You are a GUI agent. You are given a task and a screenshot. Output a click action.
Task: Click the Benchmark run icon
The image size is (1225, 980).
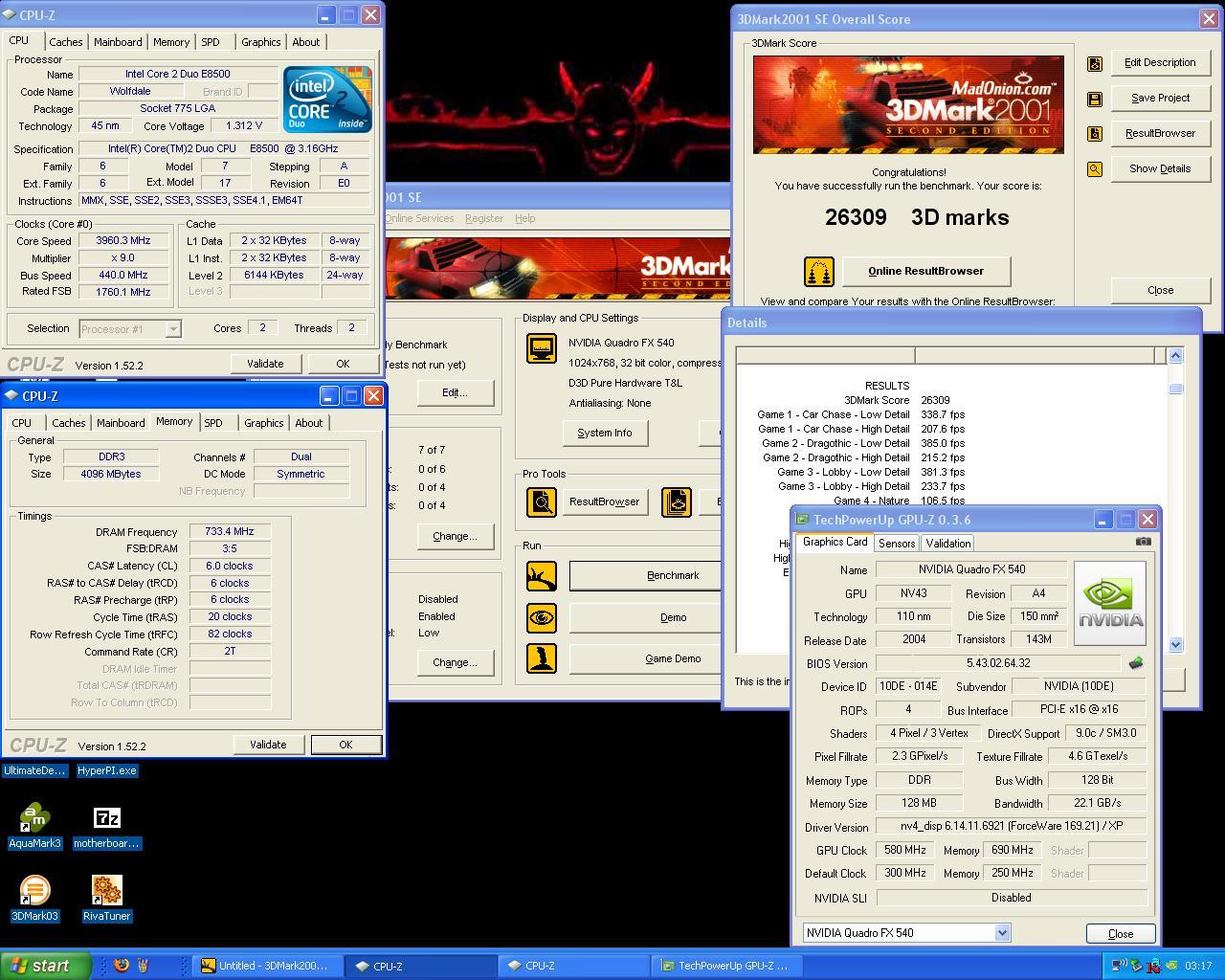coord(542,575)
